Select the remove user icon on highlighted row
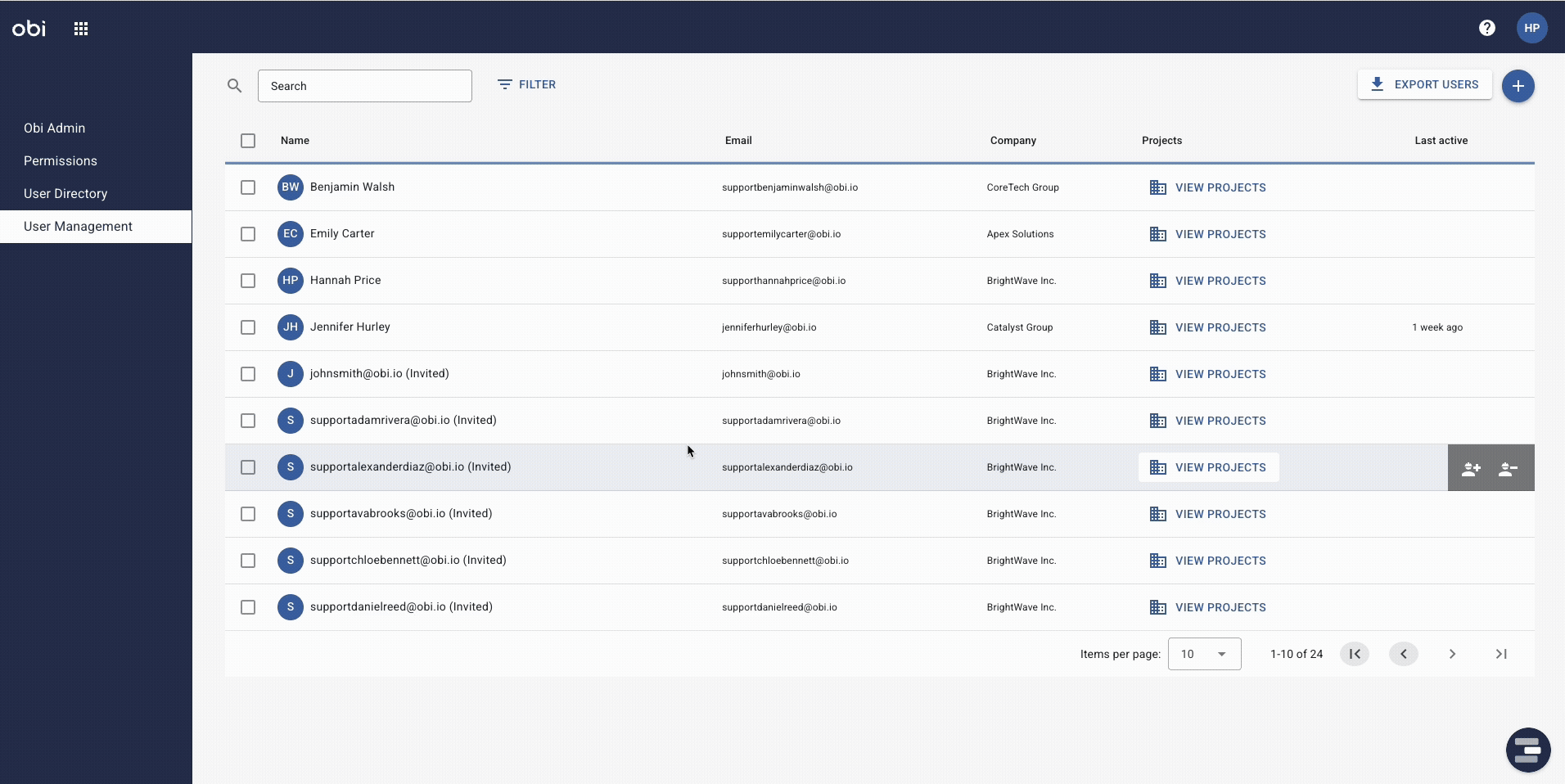The width and height of the screenshot is (1565, 784). (1508, 469)
